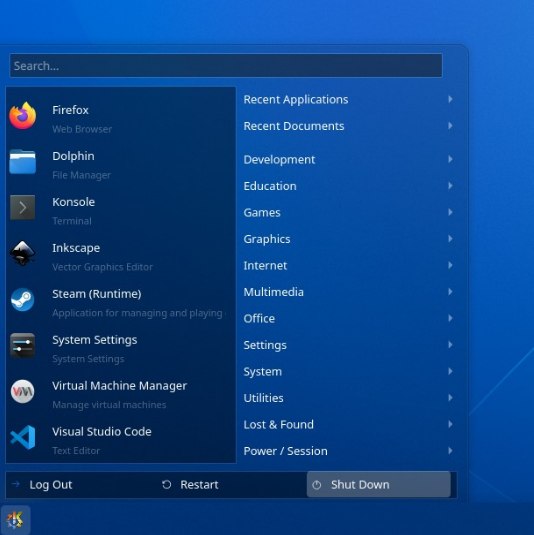Viewport: 534px width, 535px height.
Task: Expand the Education category arrow
Action: pyautogui.click(x=450, y=186)
